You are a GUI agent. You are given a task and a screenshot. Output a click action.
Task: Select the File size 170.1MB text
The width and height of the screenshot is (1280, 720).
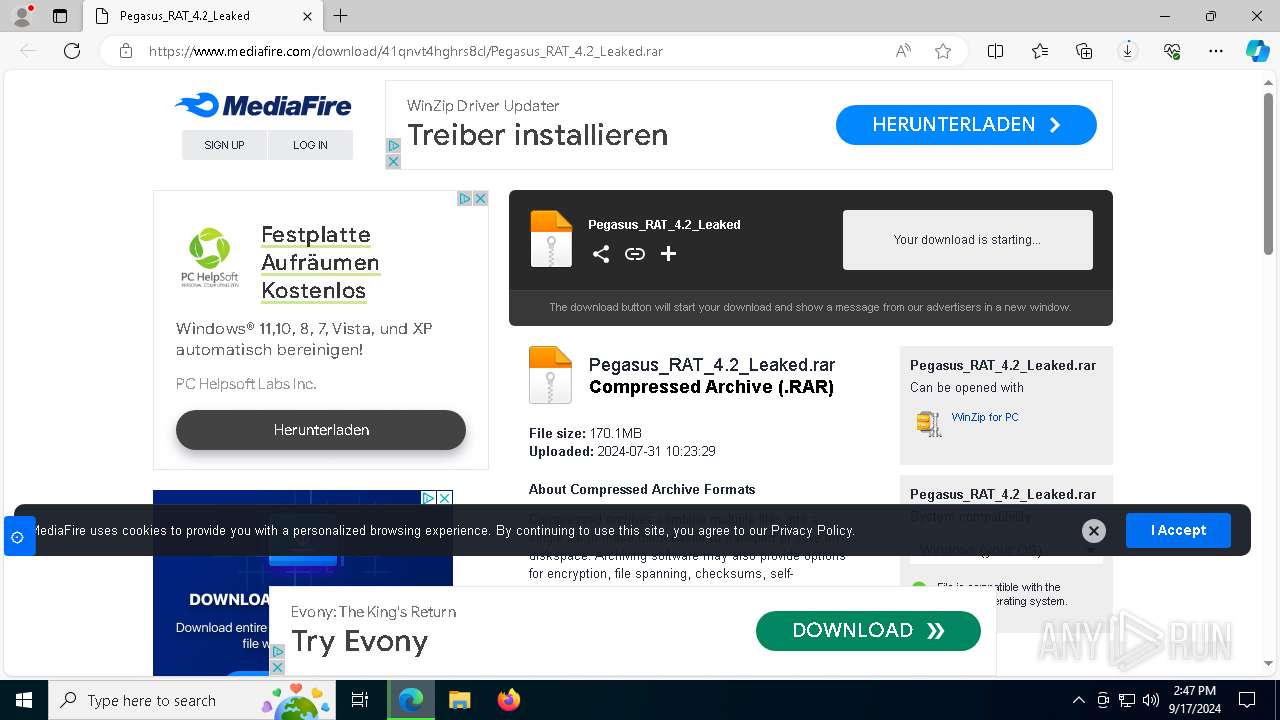pyautogui.click(x=585, y=433)
